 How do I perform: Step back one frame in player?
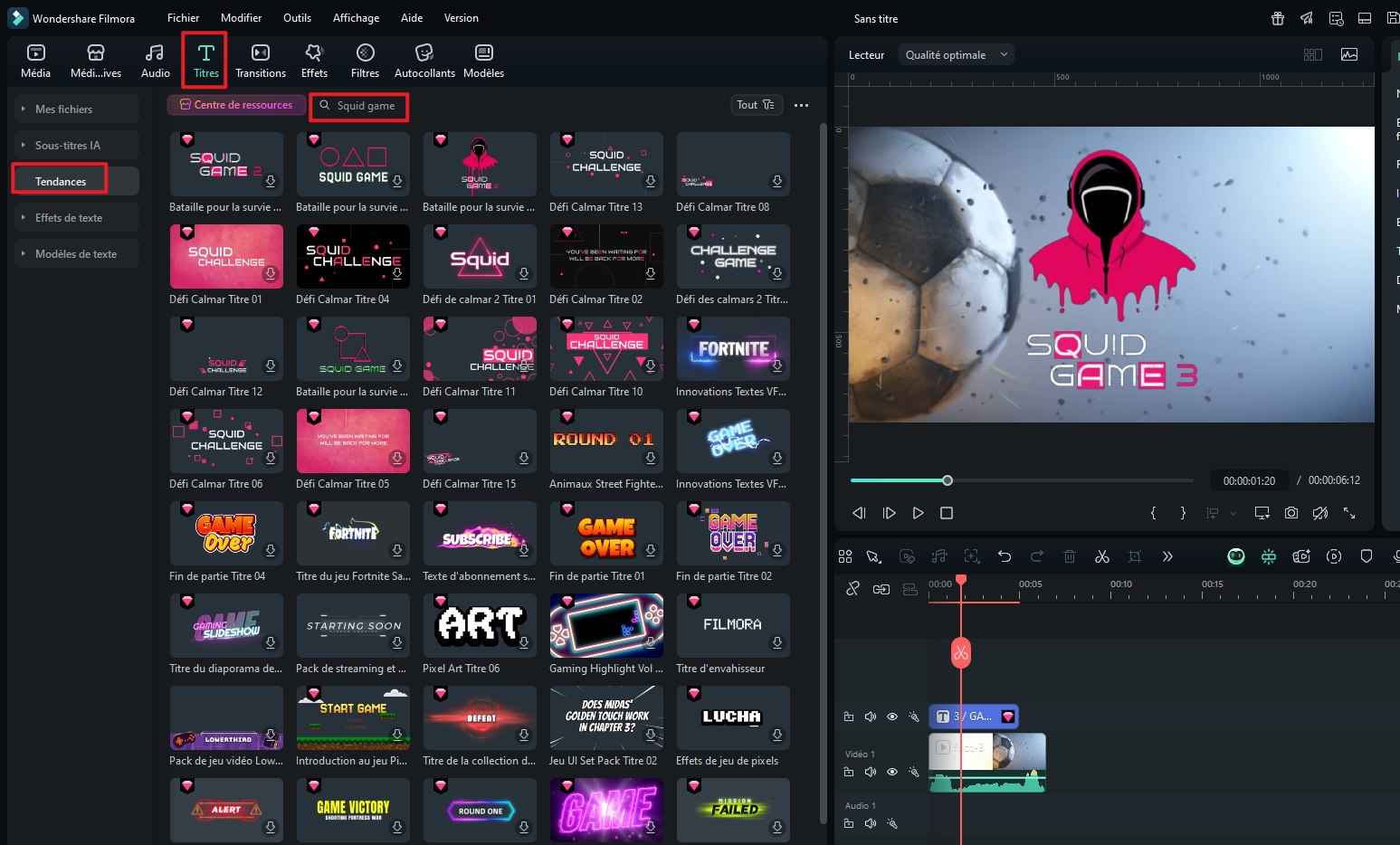860,513
